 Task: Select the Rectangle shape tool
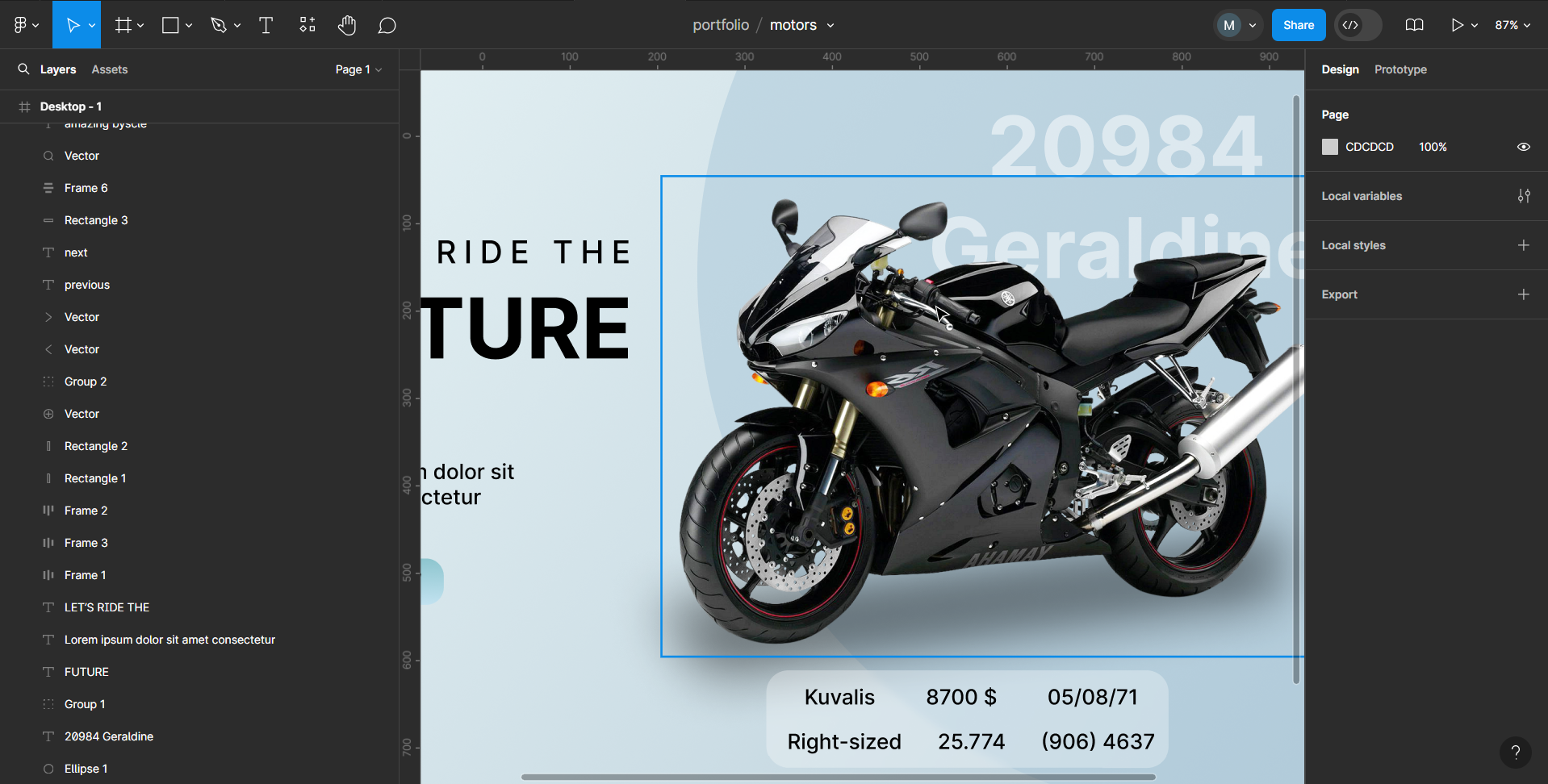click(170, 25)
